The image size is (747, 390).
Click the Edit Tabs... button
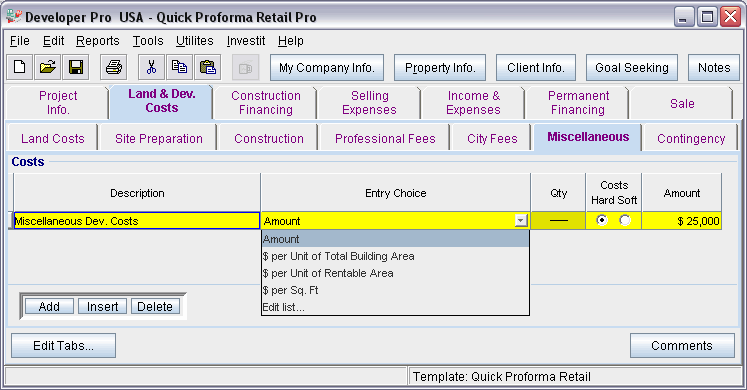click(x=63, y=346)
